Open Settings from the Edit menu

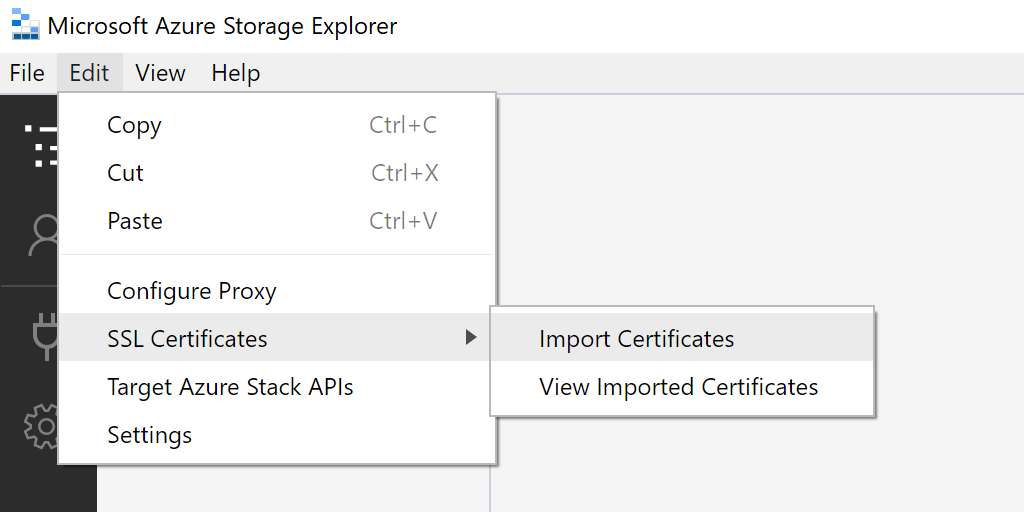point(150,435)
